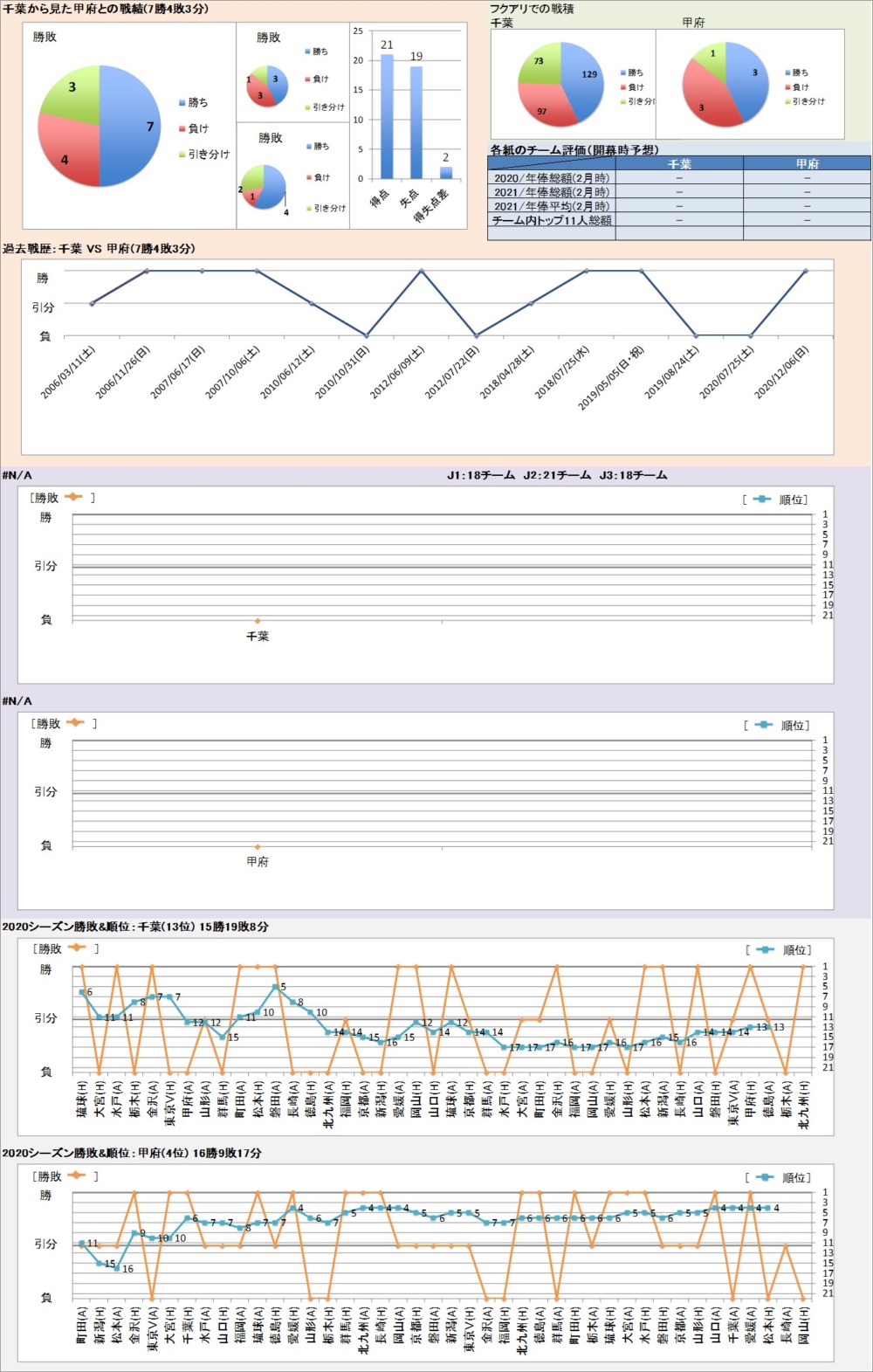Click the 2012/06/09(土) win point on history line
Viewport: 873px width, 1372px height.
[x=422, y=271]
